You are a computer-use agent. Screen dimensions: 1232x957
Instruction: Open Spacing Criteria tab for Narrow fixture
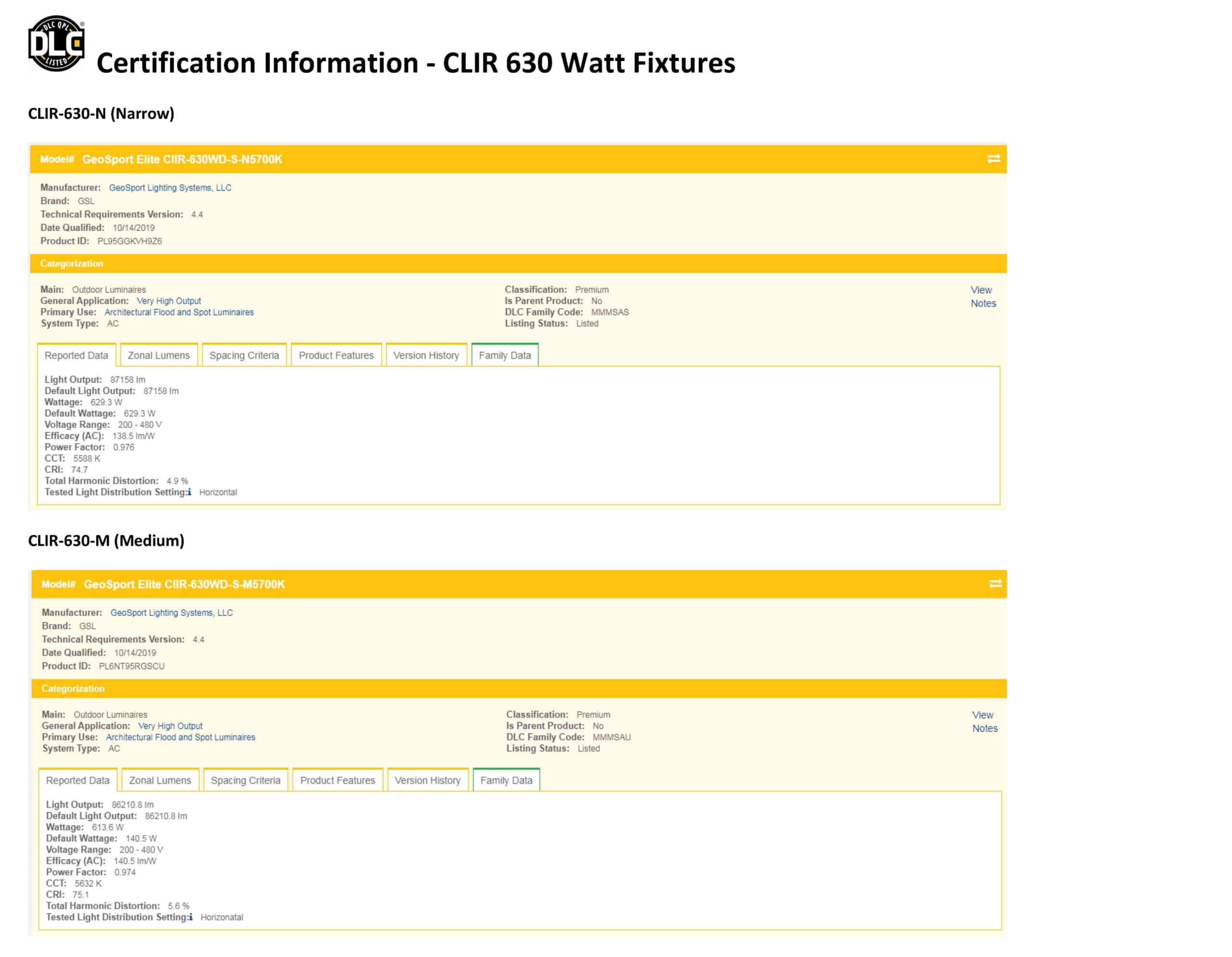[x=244, y=355]
